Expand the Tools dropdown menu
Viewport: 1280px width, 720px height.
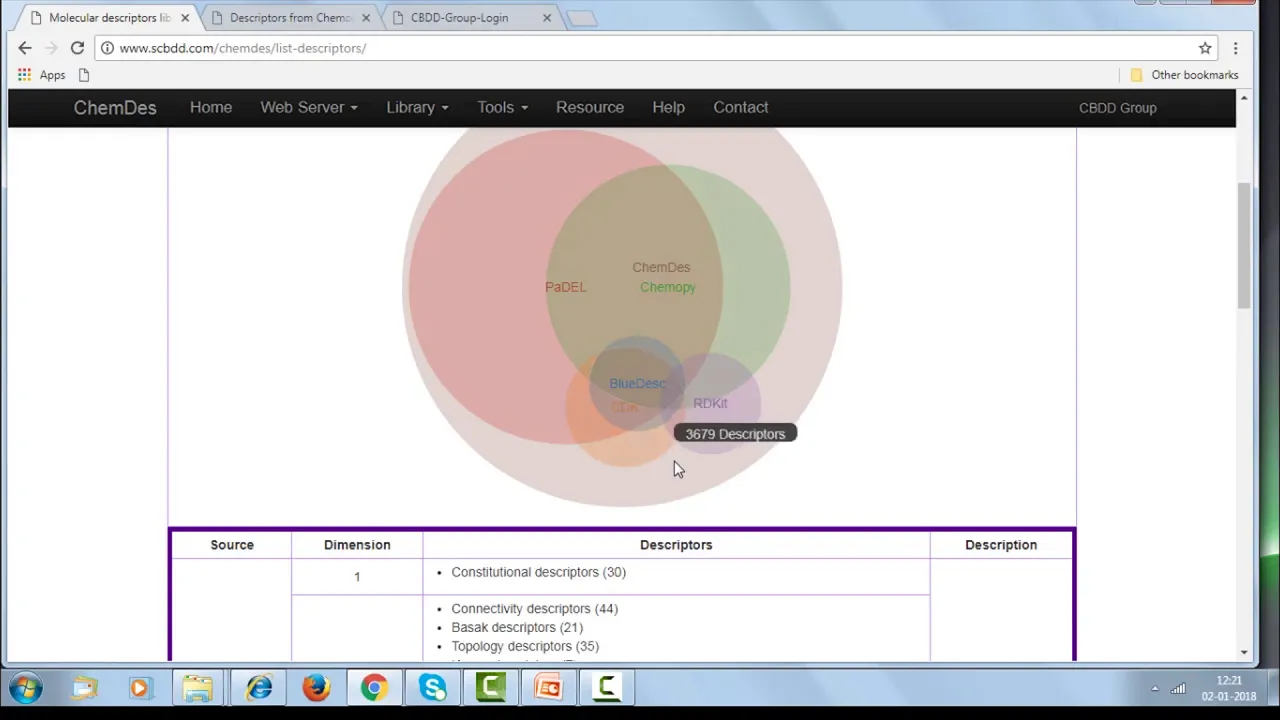[502, 107]
